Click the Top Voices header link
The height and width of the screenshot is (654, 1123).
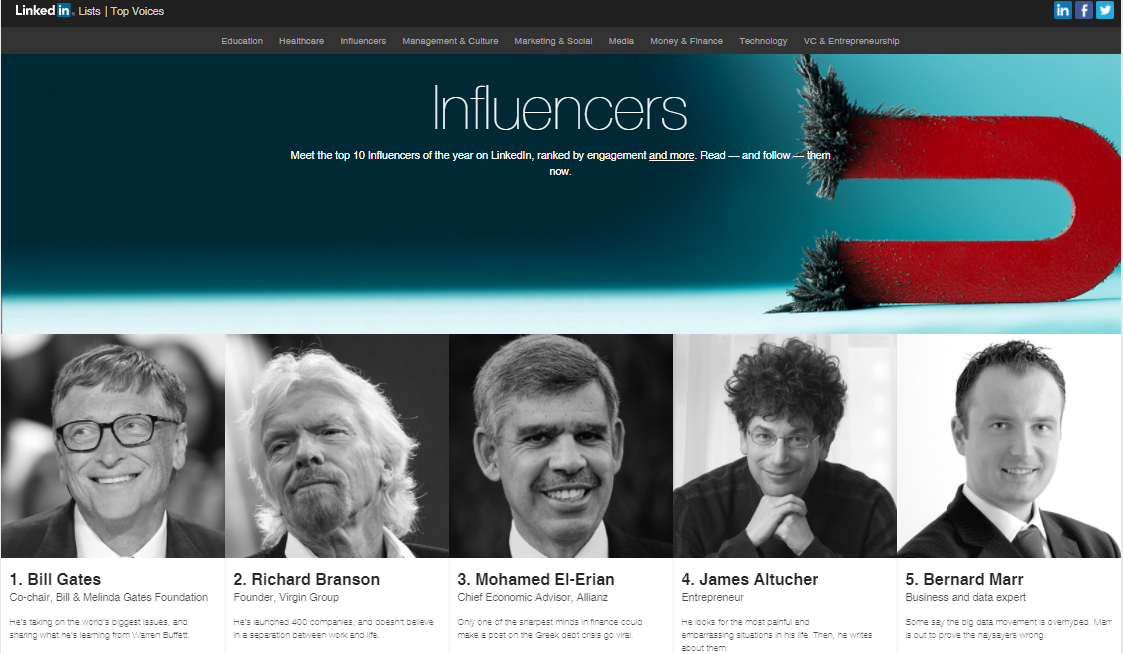pos(137,11)
